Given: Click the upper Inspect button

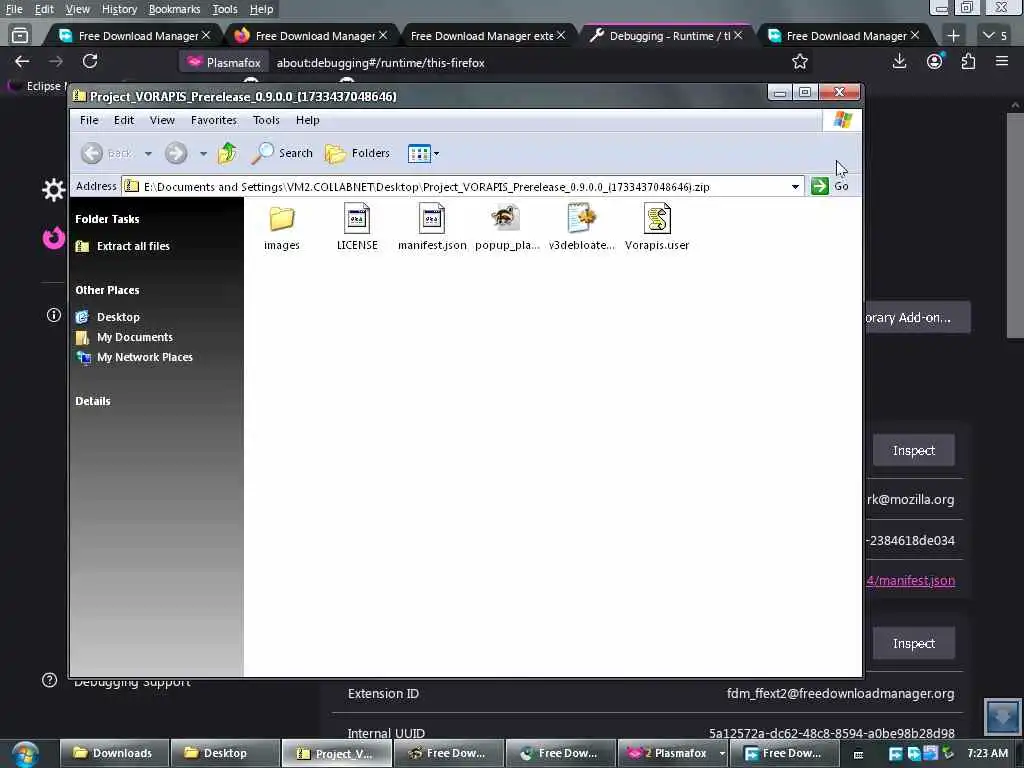Looking at the screenshot, I should pos(914,451).
